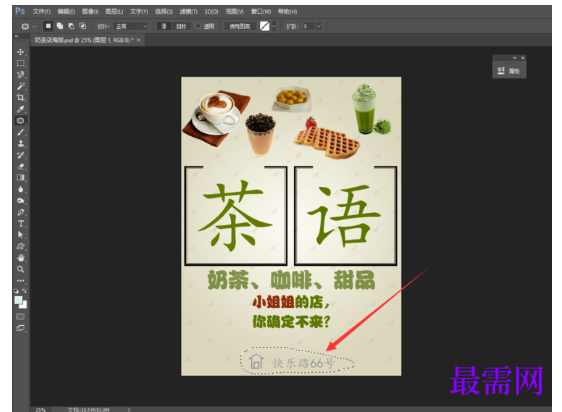This screenshot has height=412, width=562.
Task: Open the 滤镜 (Filter) menu
Action: (189, 11)
